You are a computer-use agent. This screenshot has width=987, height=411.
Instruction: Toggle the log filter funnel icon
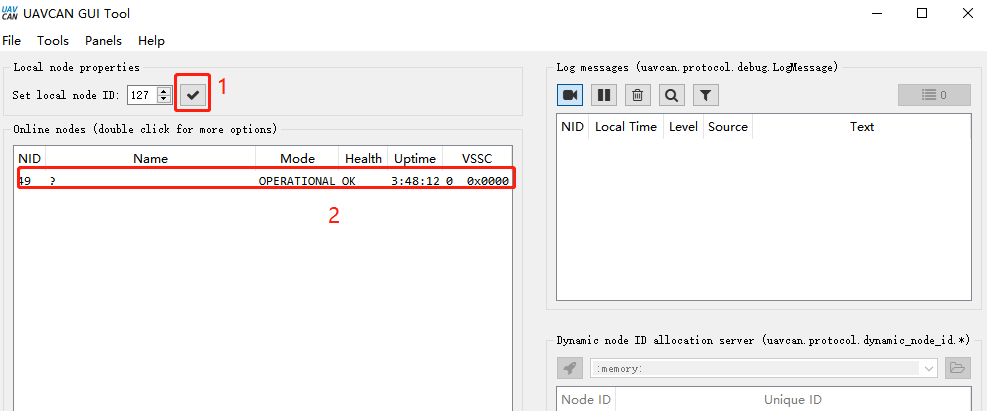pyautogui.click(x=706, y=95)
